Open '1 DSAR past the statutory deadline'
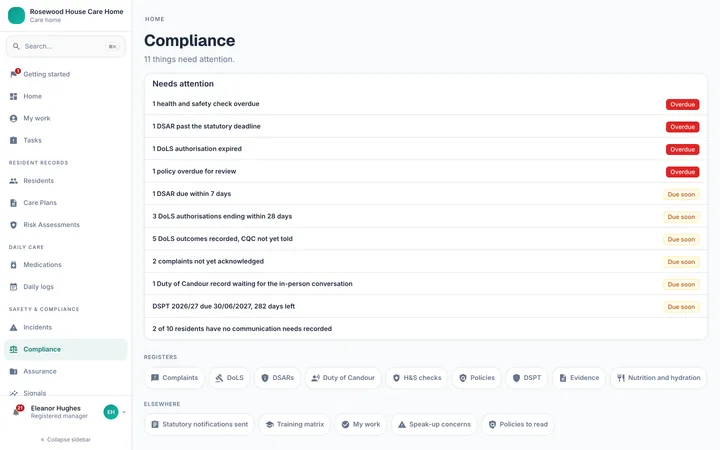The height and width of the screenshot is (450, 720). tap(426, 127)
